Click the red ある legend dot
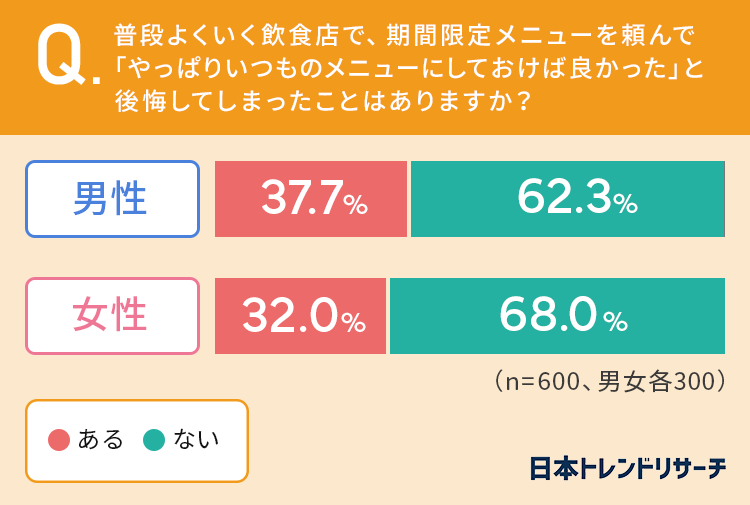This screenshot has height=505, width=750. tap(59, 440)
